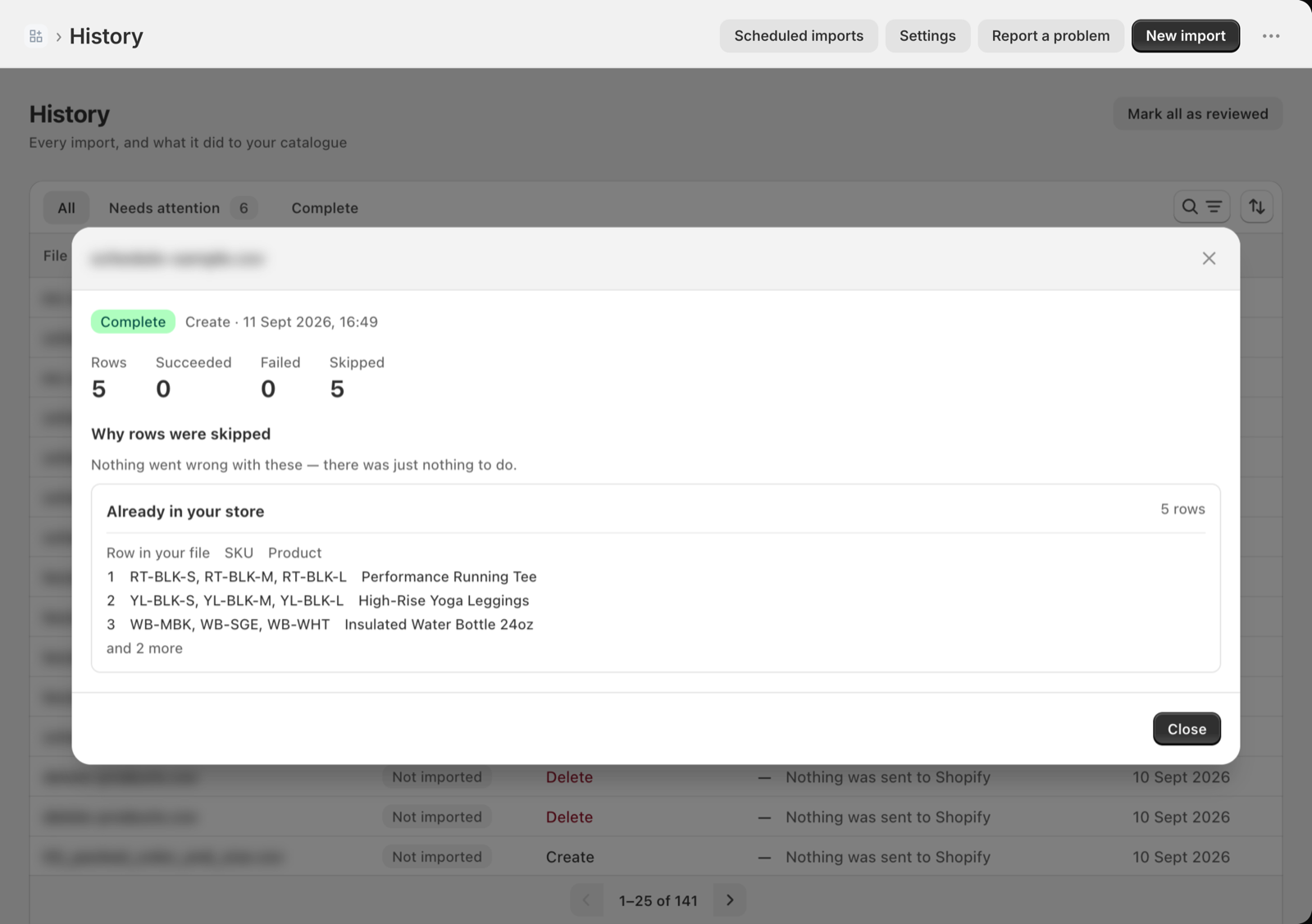Click the Succeeded count label

[194, 362]
